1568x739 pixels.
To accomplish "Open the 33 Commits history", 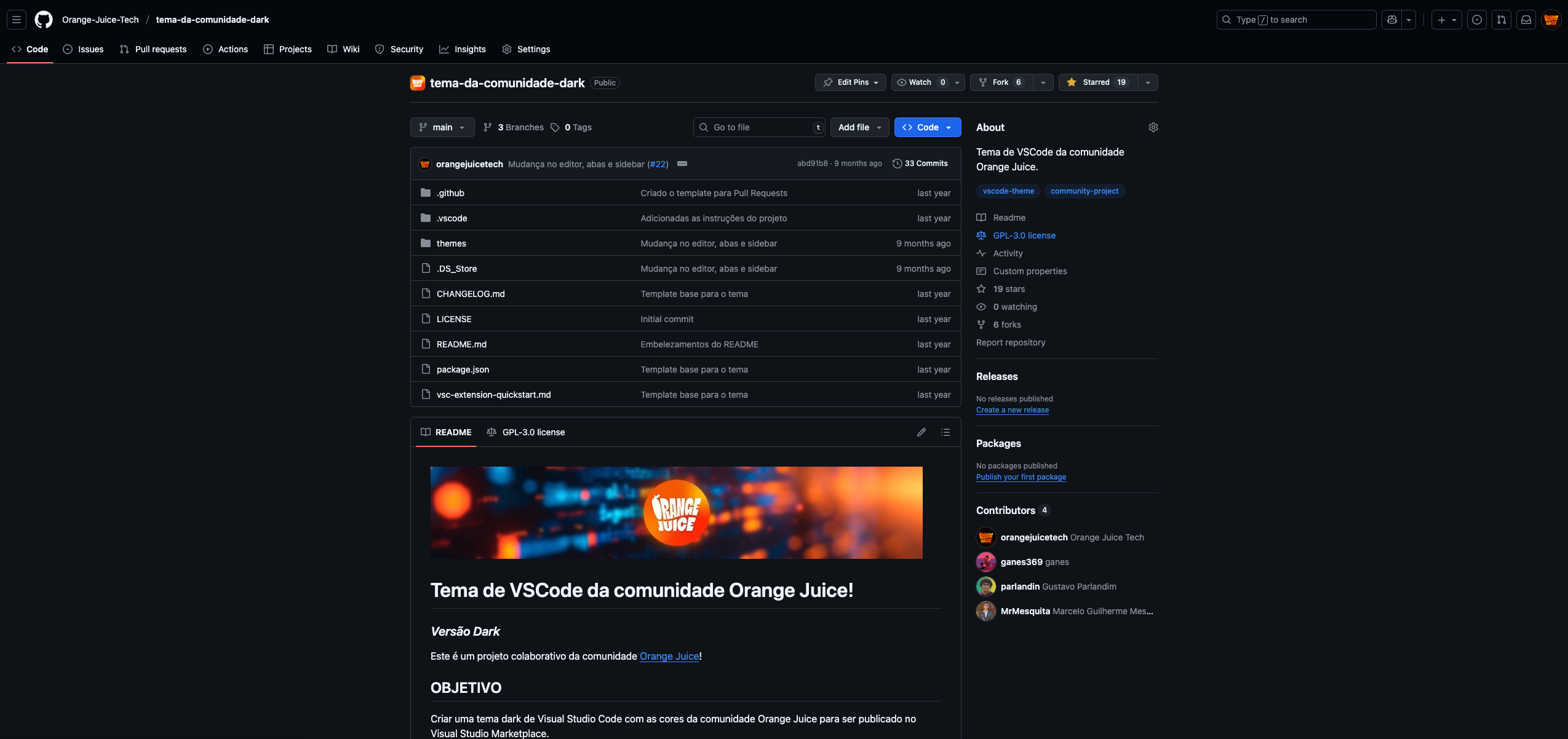I will click(920, 164).
